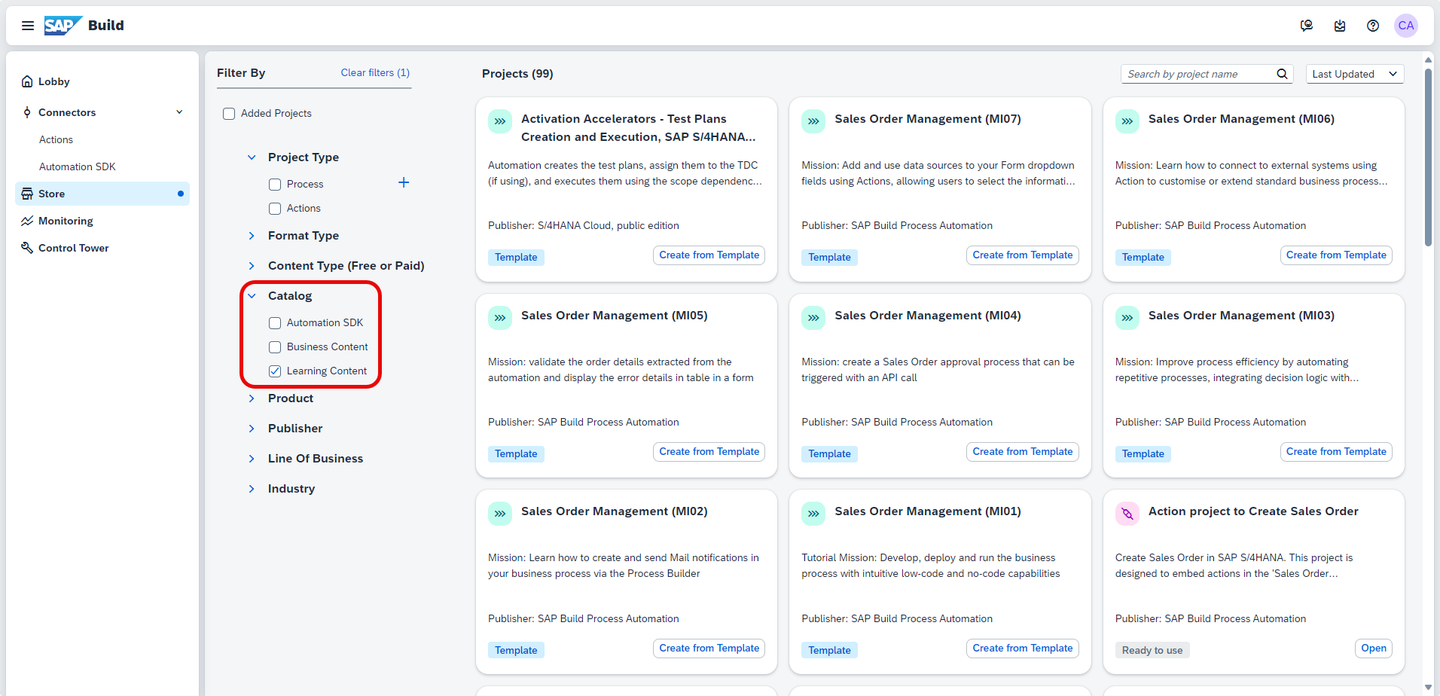This screenshot has width=1440, height=696.
Task: Enable the Business Content catalog checkbox
Action: coord(275,347)
